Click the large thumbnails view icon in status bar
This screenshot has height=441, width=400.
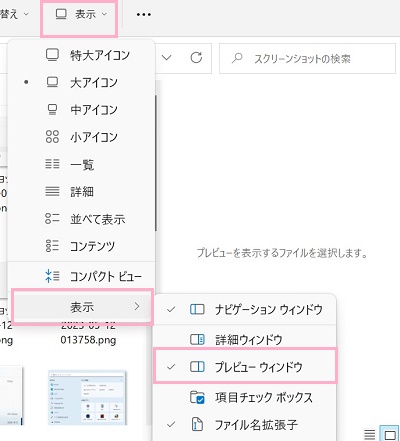[389, 434]
